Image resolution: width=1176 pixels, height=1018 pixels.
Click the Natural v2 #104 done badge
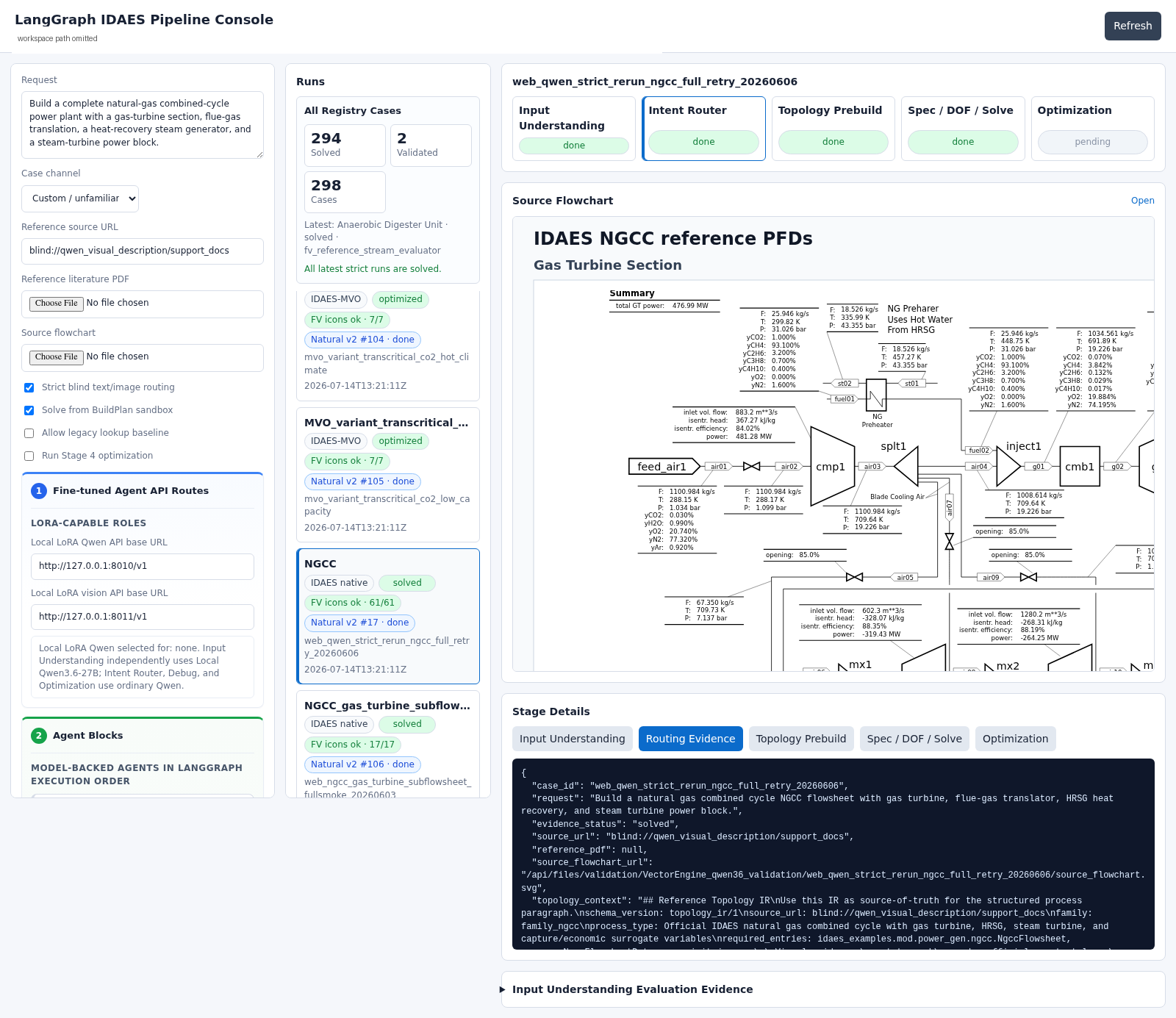362,340
